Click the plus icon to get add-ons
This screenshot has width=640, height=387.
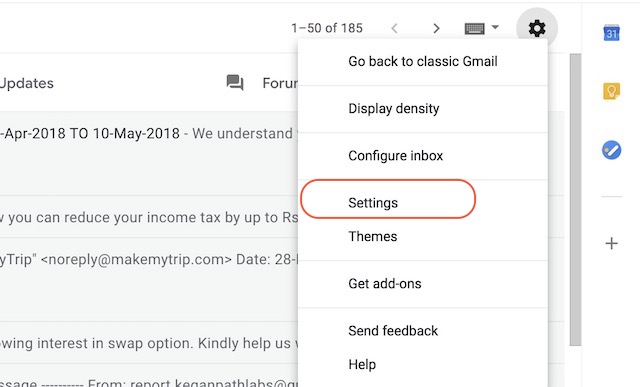611,243
